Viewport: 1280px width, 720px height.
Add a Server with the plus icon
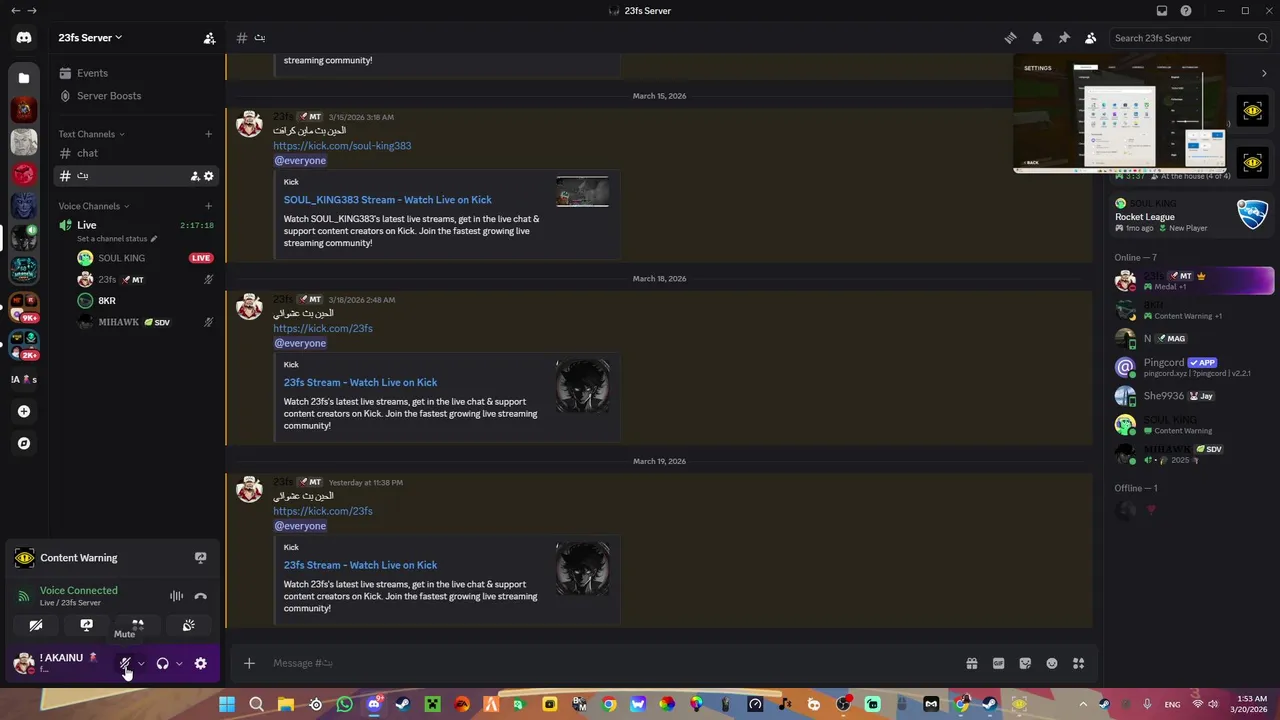click(24, 411)
